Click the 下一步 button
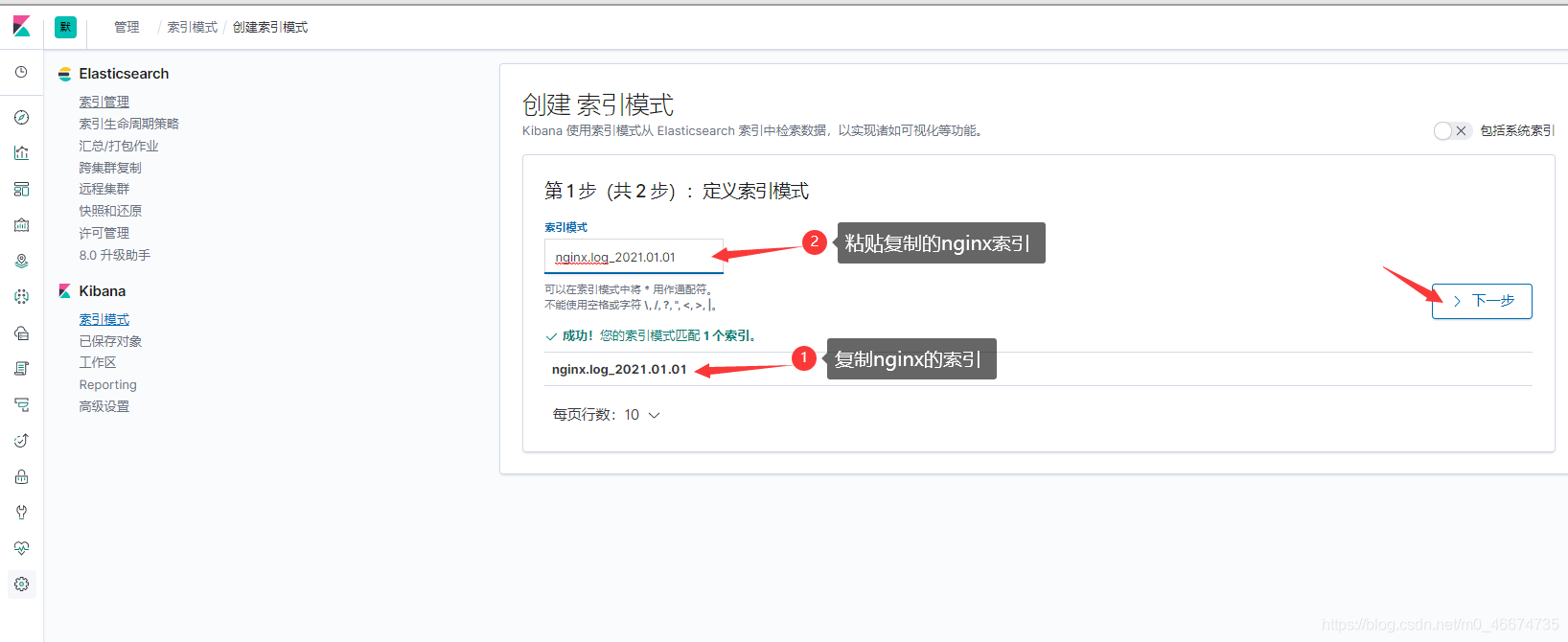The image size is (1568, 642). [1482, 301]
